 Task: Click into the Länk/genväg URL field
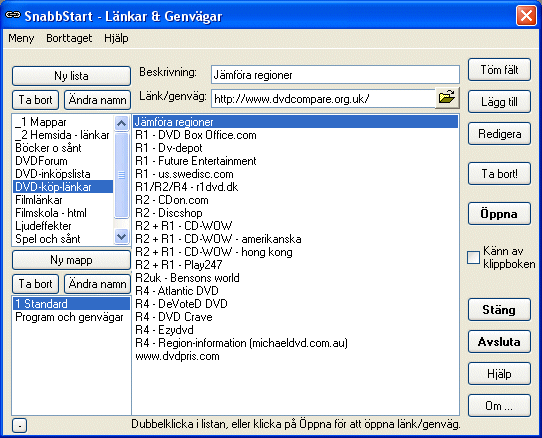(323, 99)
